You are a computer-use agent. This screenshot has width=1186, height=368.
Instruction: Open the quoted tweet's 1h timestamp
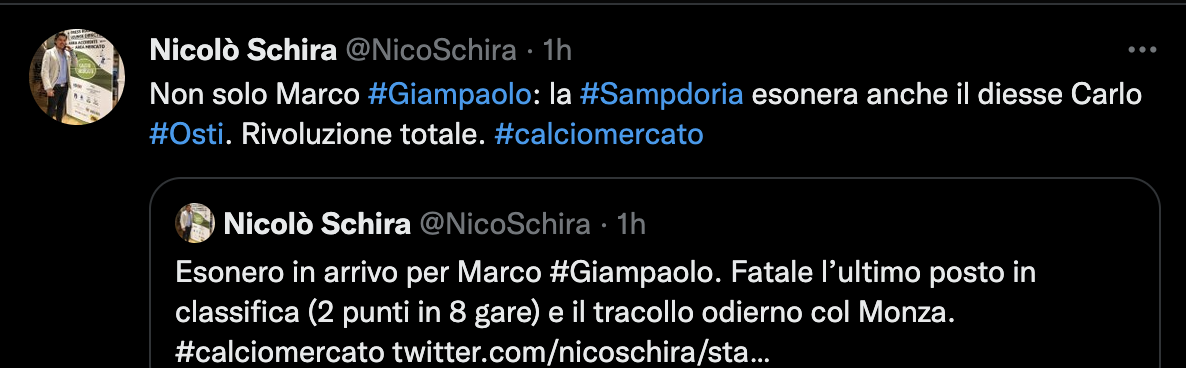(x=631, y=224)
